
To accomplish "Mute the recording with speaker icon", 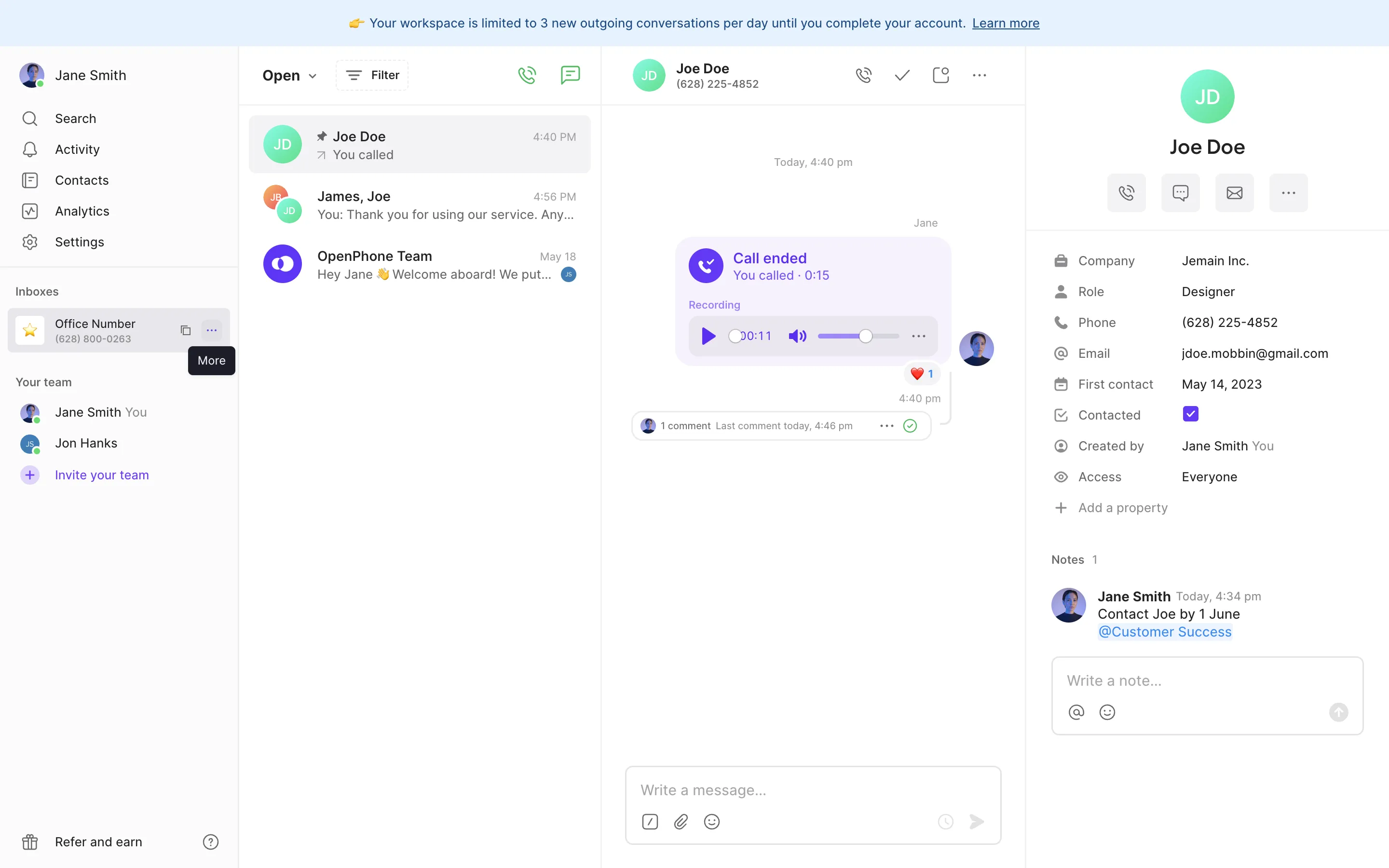I will pos(797,336).
